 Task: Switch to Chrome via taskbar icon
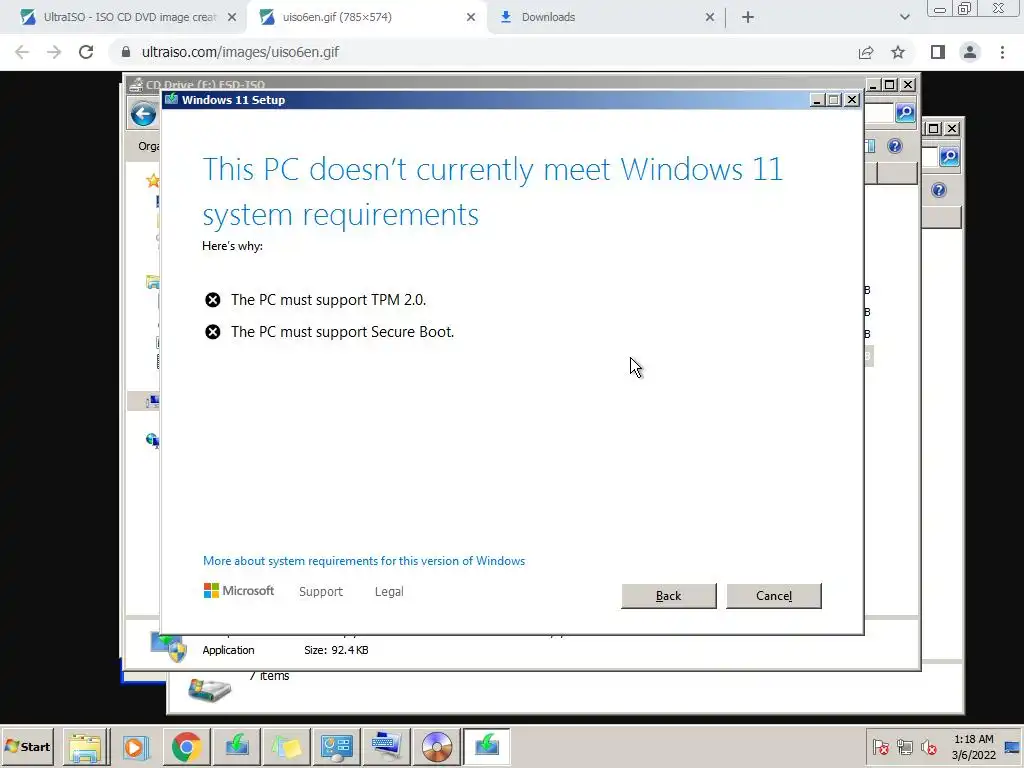pyautogui.click(x=187, y=746)
